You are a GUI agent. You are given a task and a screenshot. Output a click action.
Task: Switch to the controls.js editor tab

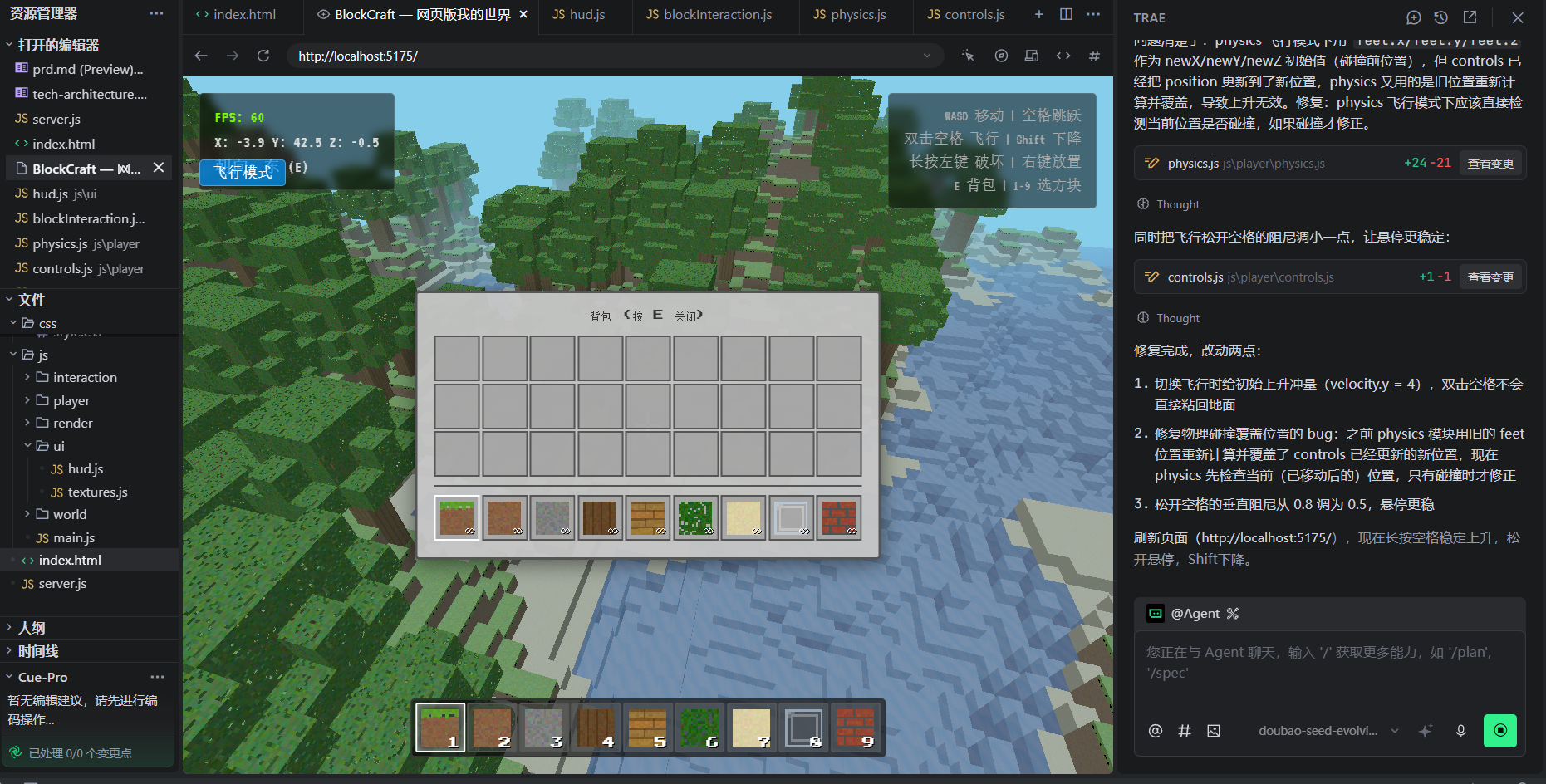966,14
